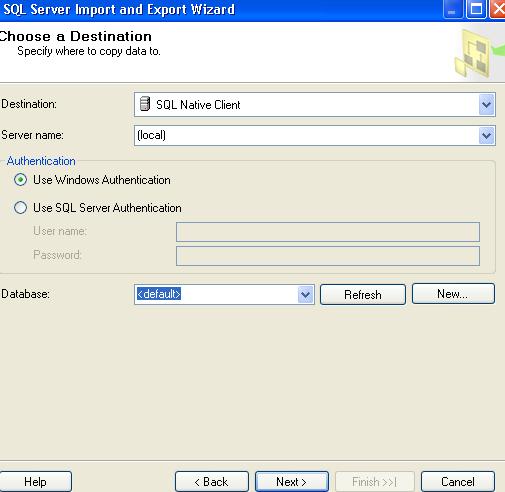Screen dimensions: 505x492
Task: Minimize the wizard window
Action: pyautogui.click(x=452, y=9)
